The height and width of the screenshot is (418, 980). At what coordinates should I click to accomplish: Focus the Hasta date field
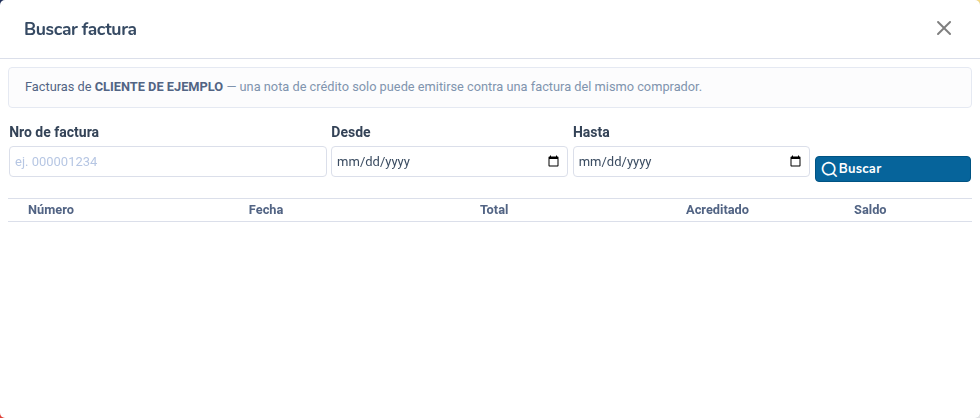click(x=691, y=162)
